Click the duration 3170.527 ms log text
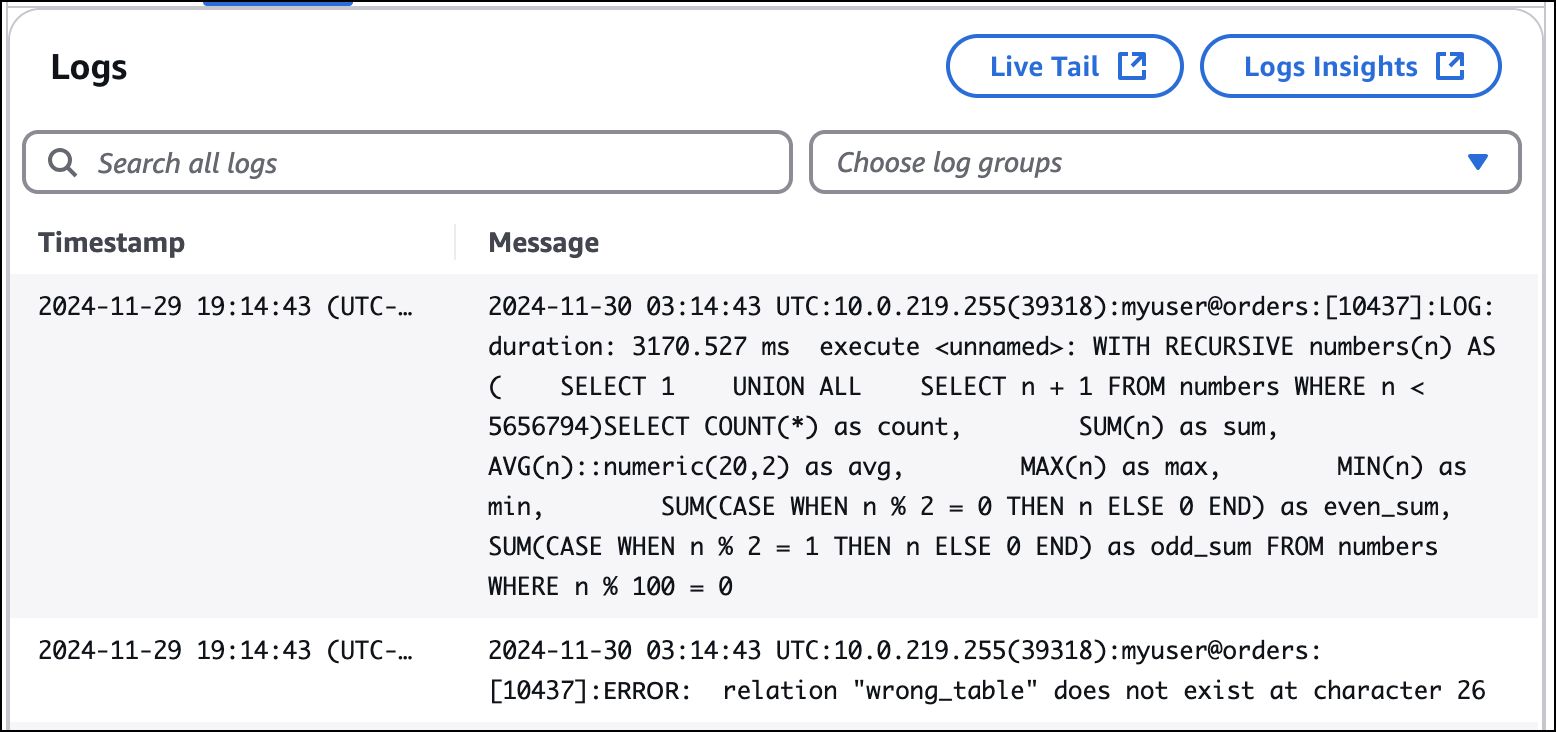Screen dimensions: 1556x732 point(638,347)
